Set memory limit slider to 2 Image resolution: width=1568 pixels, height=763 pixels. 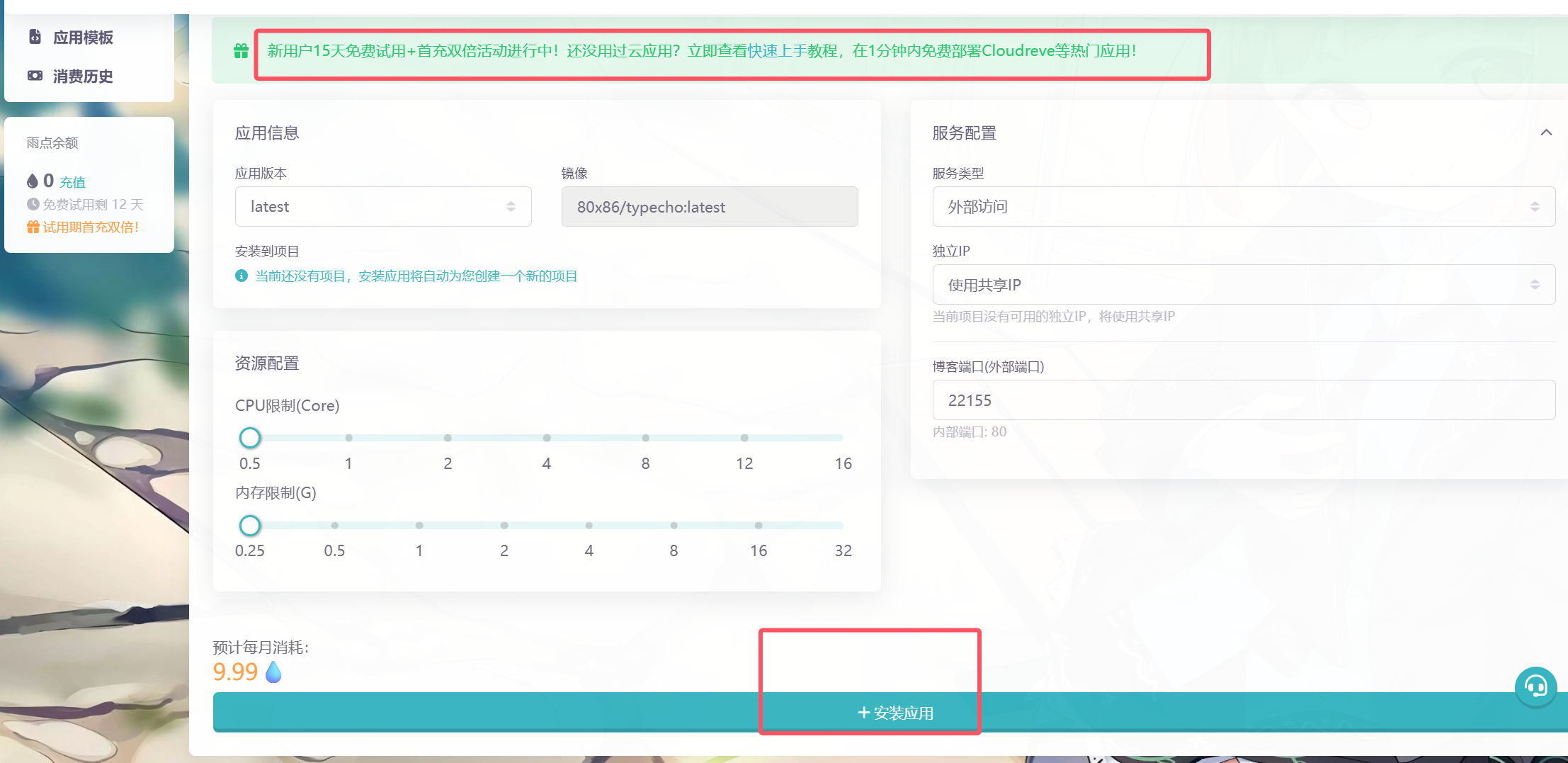tap(504, 525)
